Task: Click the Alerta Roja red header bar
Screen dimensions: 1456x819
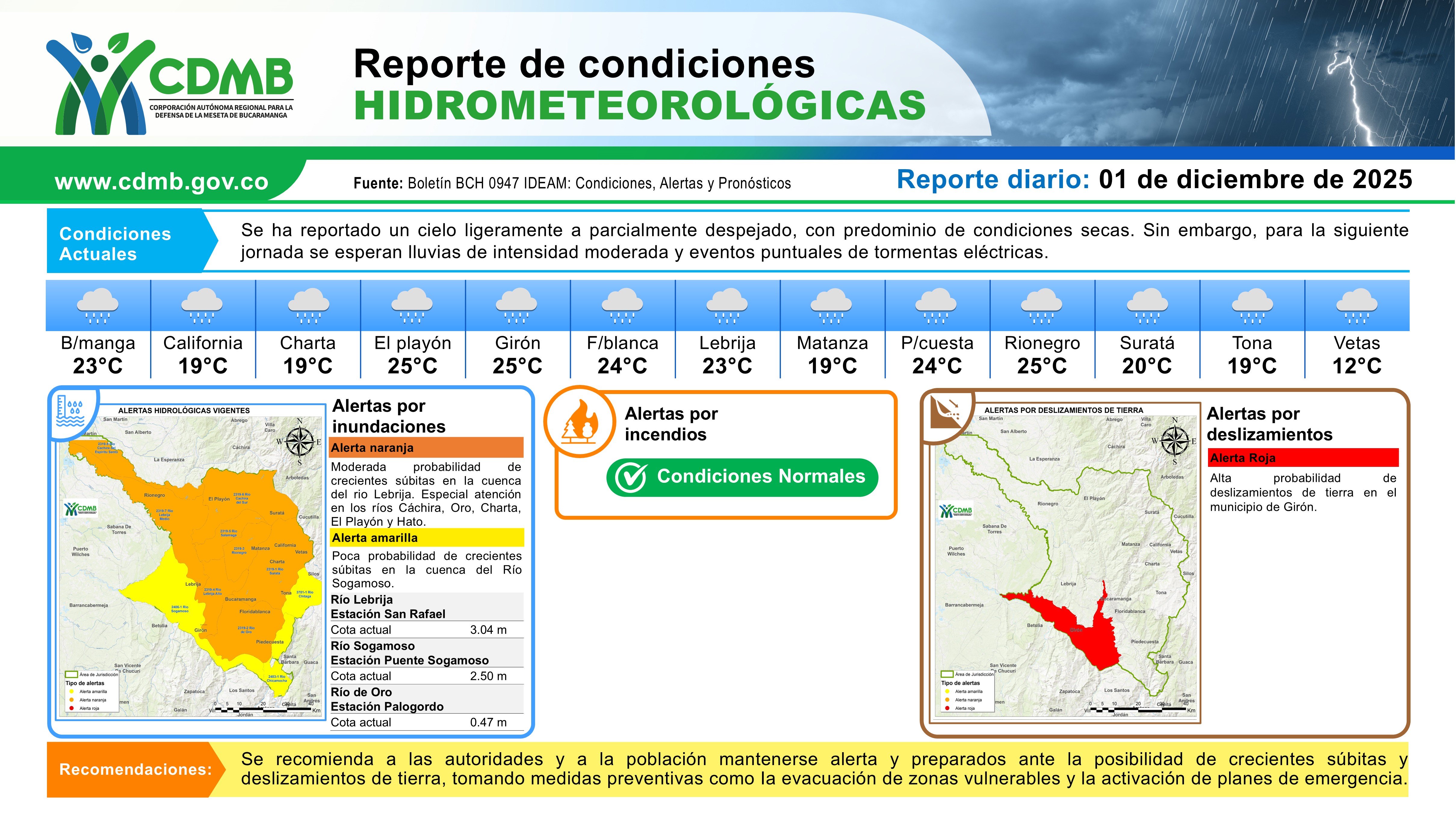Action: 1303,458
